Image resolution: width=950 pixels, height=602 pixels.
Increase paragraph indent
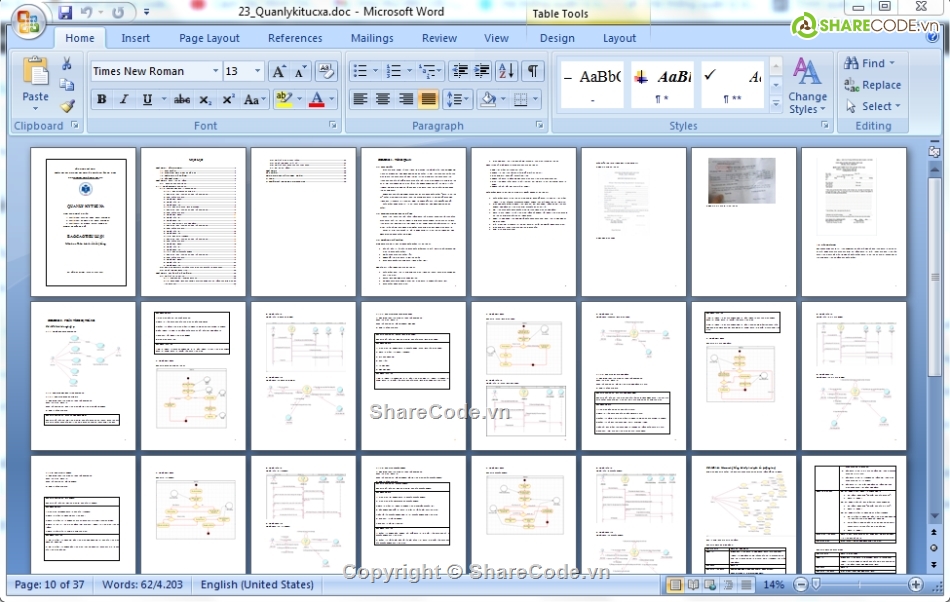tap(482, 71)
